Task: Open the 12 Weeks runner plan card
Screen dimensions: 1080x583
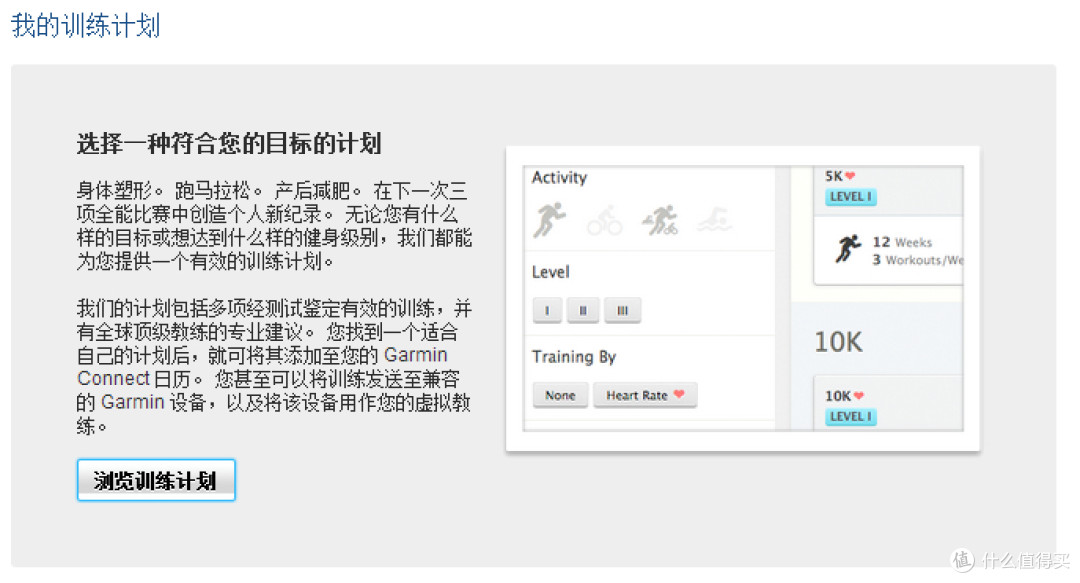Action: (x=889, y=251)
